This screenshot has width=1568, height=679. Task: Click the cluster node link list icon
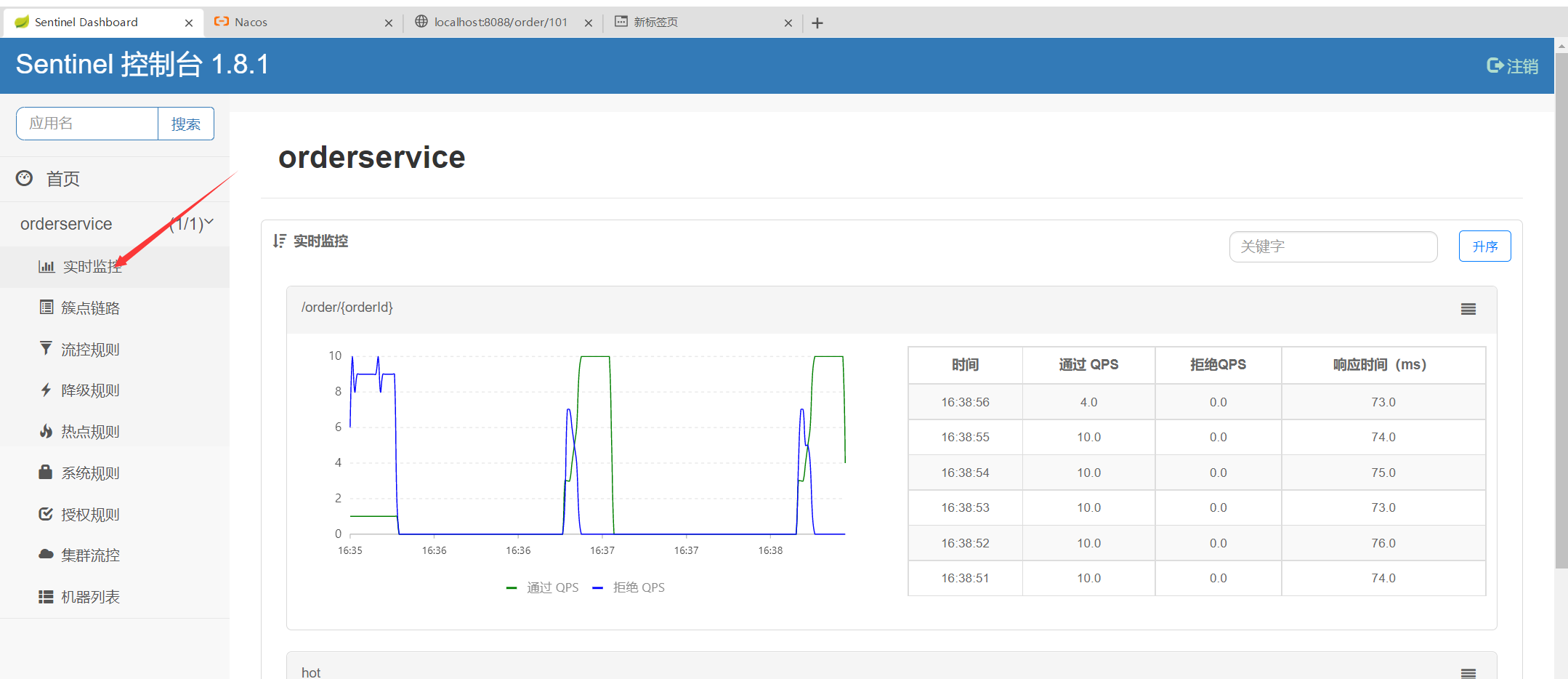(x=47, y=308)
